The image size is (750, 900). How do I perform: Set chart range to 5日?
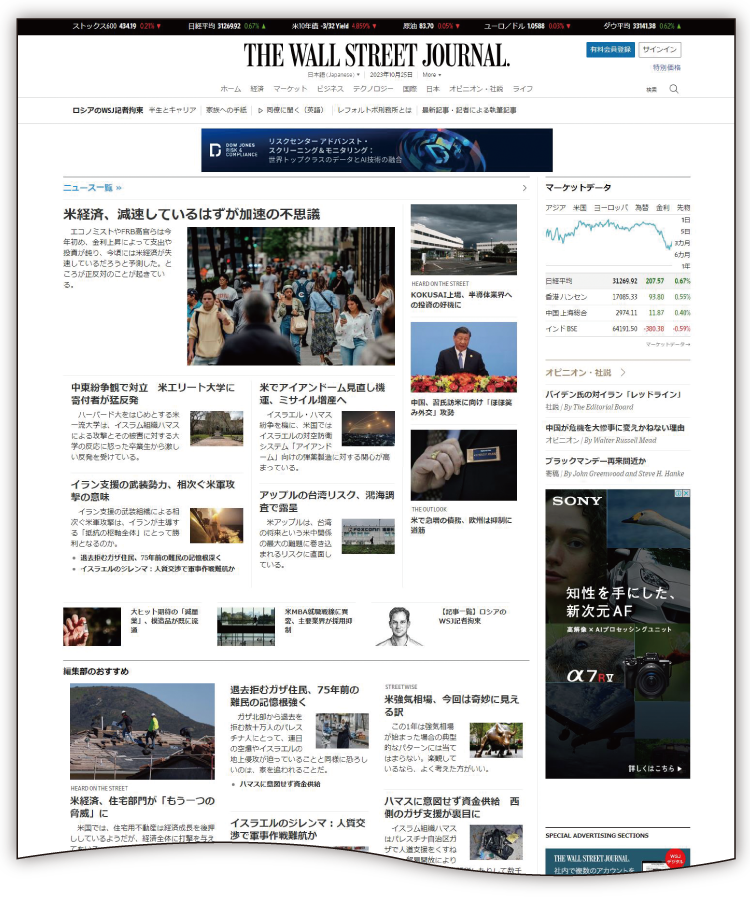point(685,231)
